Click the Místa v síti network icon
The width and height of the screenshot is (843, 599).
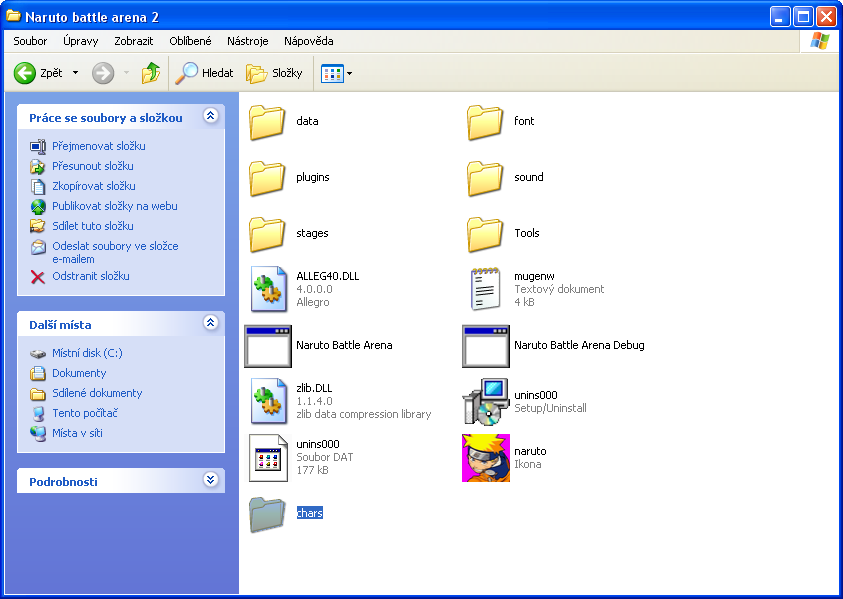point(38,433)
